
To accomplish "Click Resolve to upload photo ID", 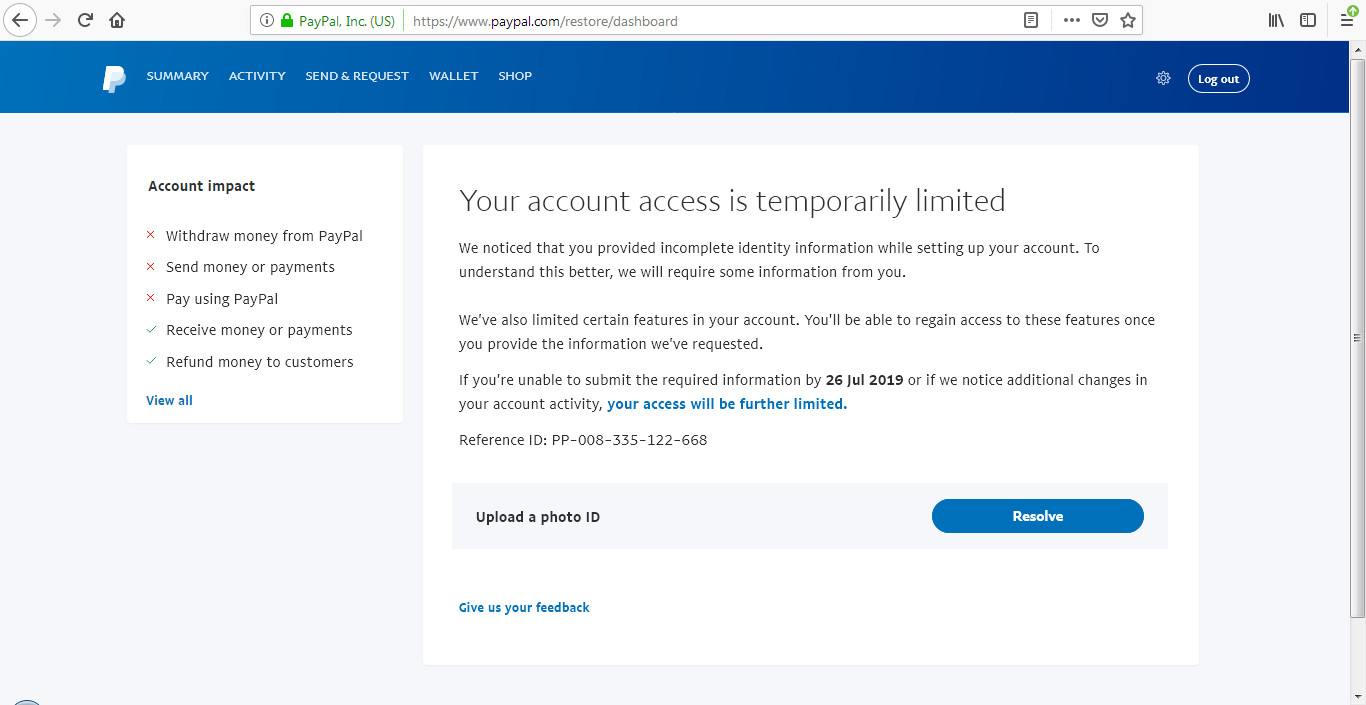I will pyautogui.click(x=1037, y=516).
